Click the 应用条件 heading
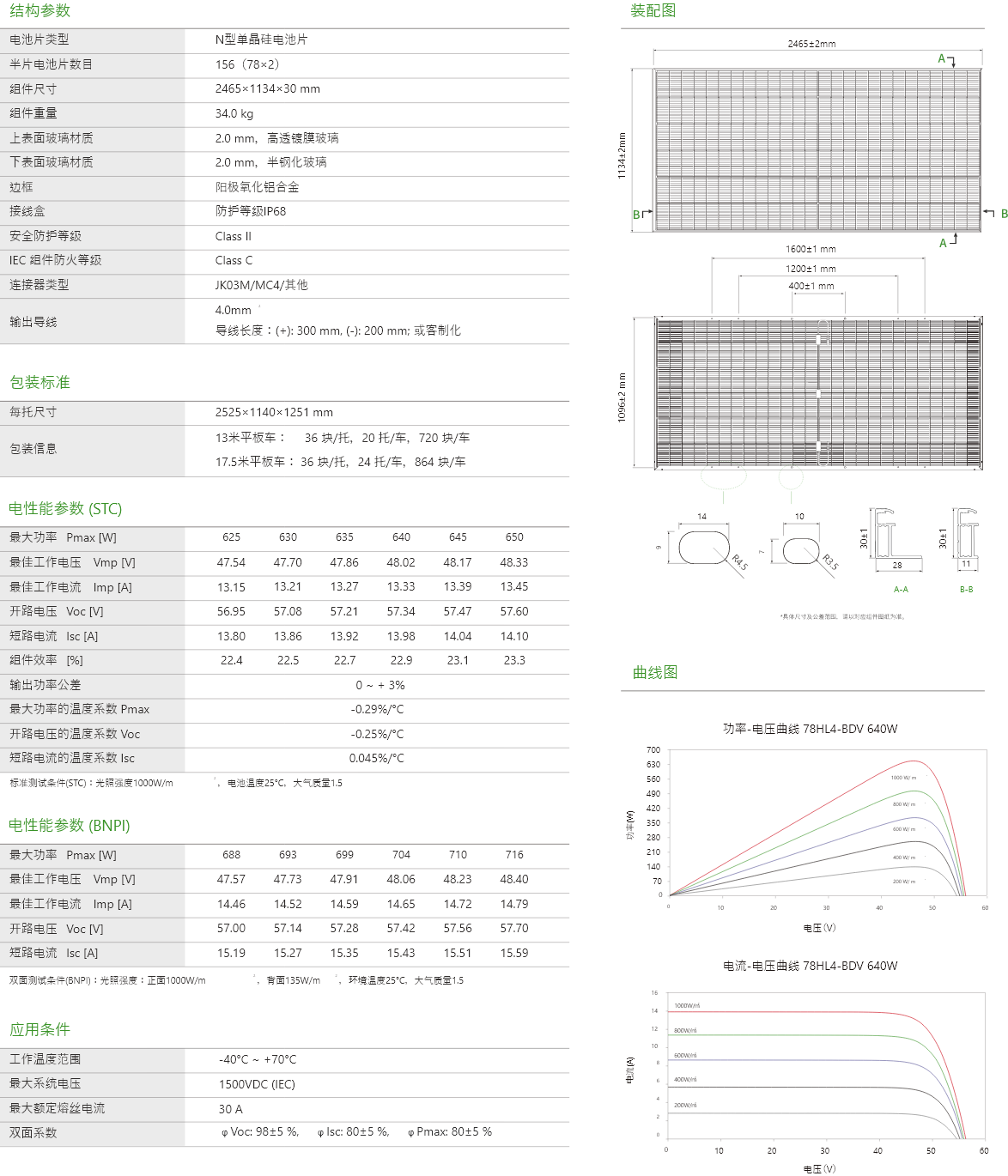This screenshot has height=1176, width=1008. click(x=40, y=1029)
